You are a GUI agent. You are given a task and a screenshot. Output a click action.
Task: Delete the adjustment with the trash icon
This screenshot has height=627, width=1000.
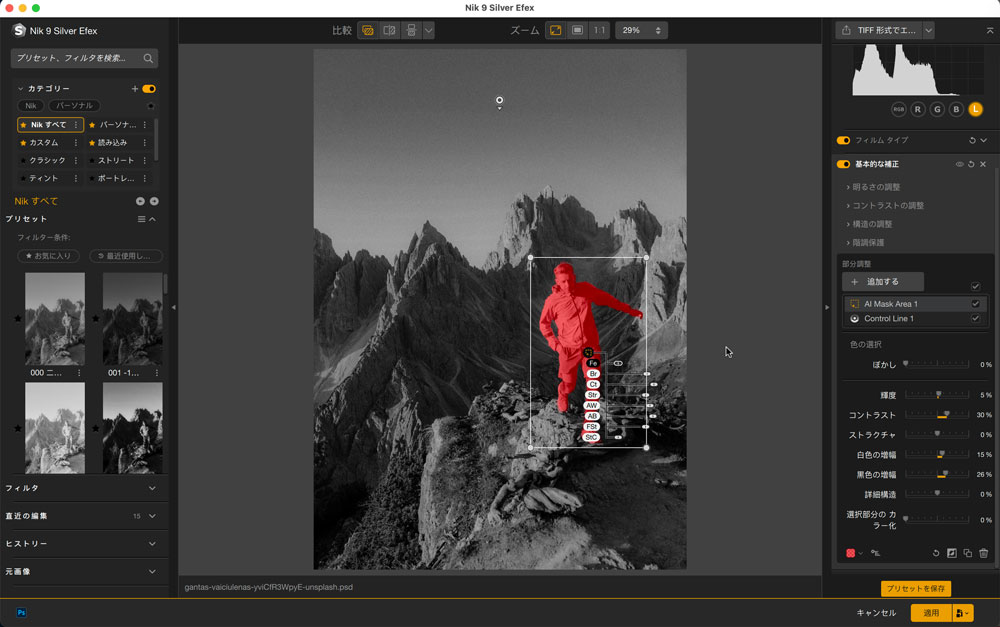983,553
